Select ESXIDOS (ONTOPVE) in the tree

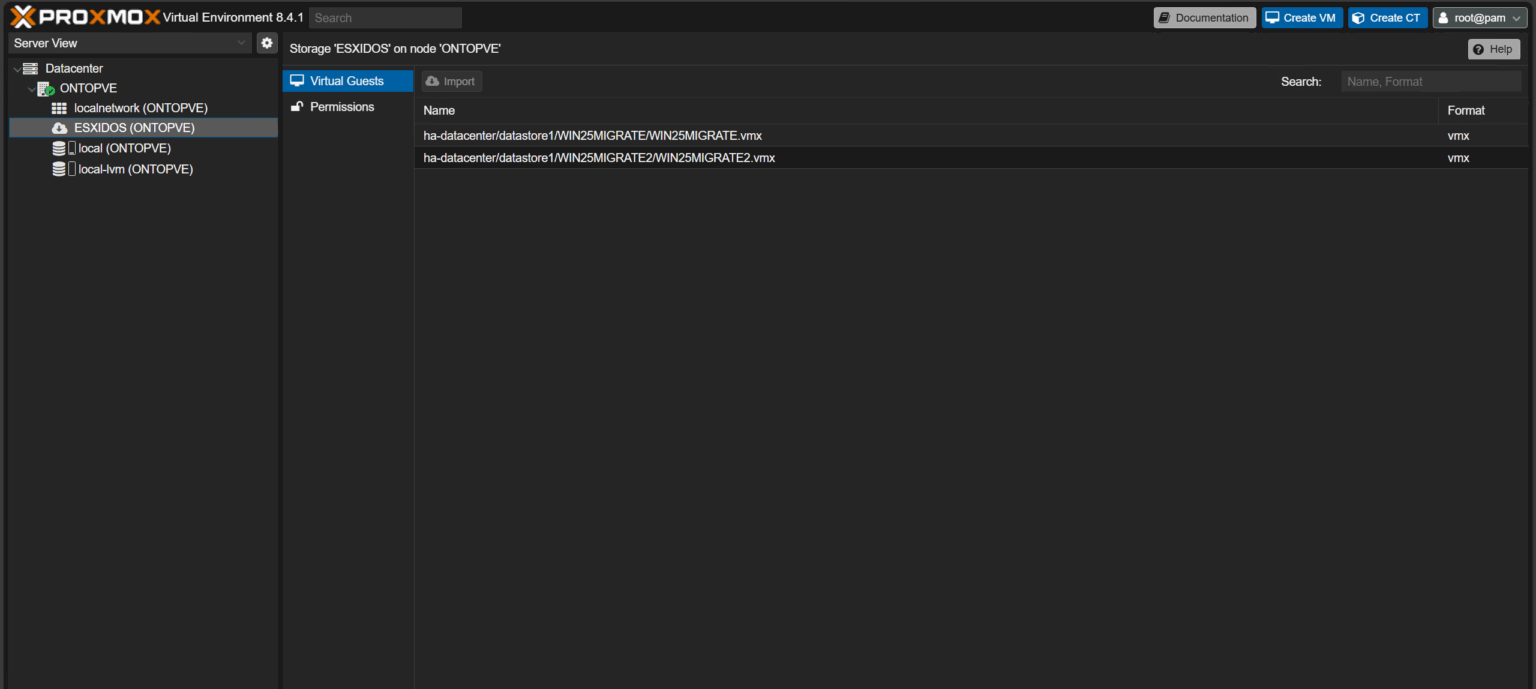[x=134, y=128]
